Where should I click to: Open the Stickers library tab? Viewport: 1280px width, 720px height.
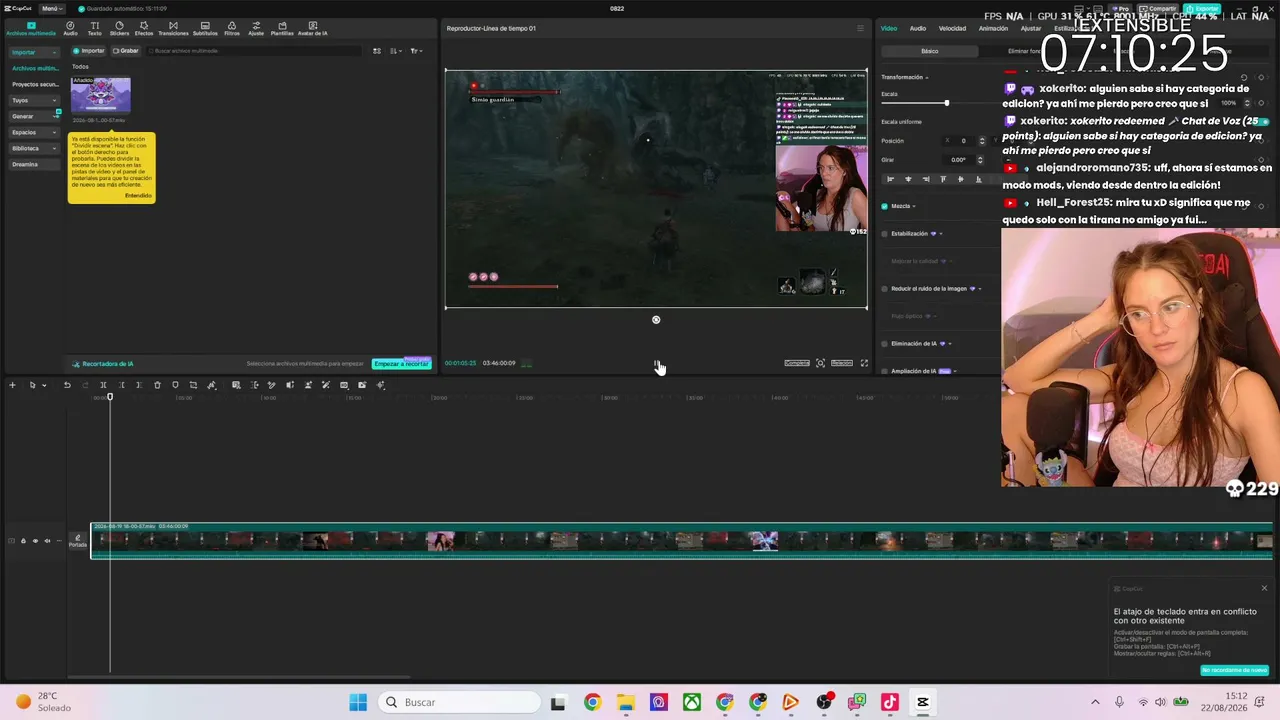tap(119, 29)
